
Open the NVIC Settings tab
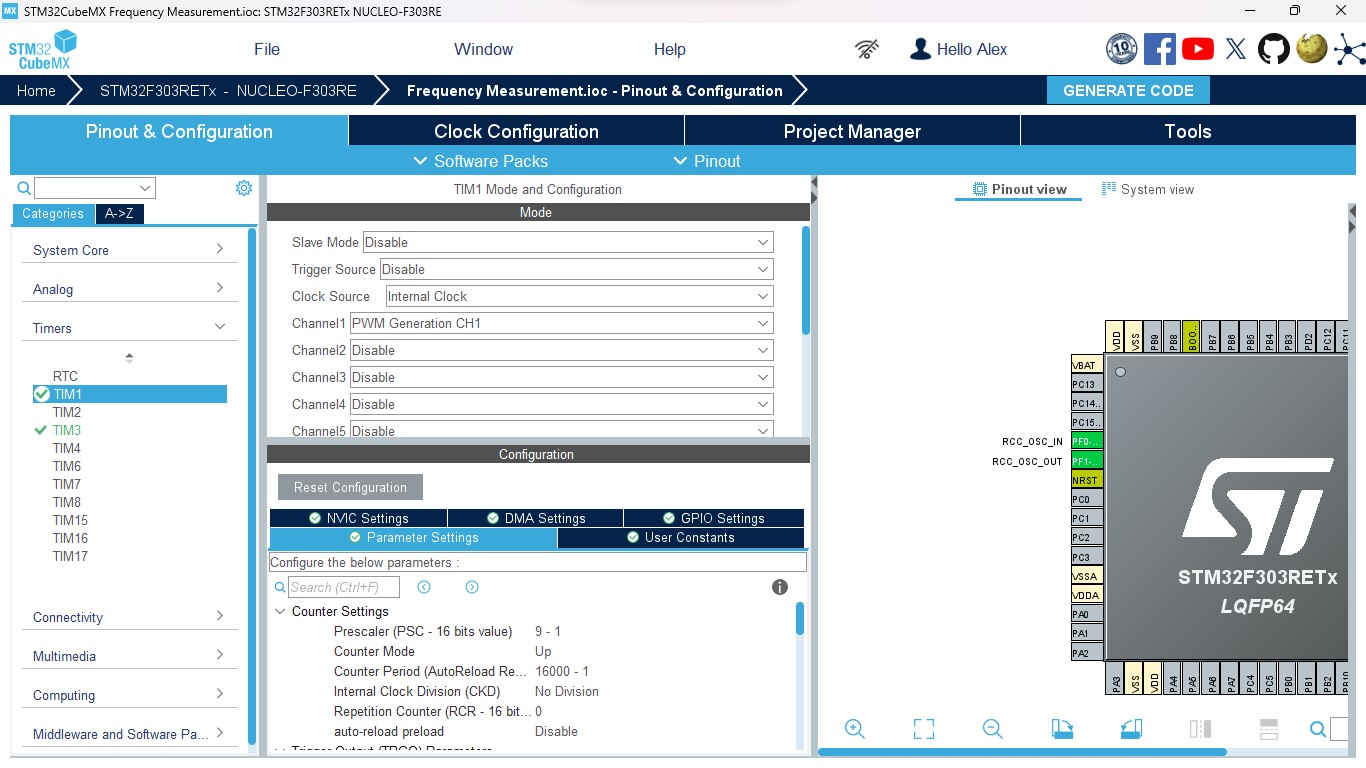(x=358, y=518)
